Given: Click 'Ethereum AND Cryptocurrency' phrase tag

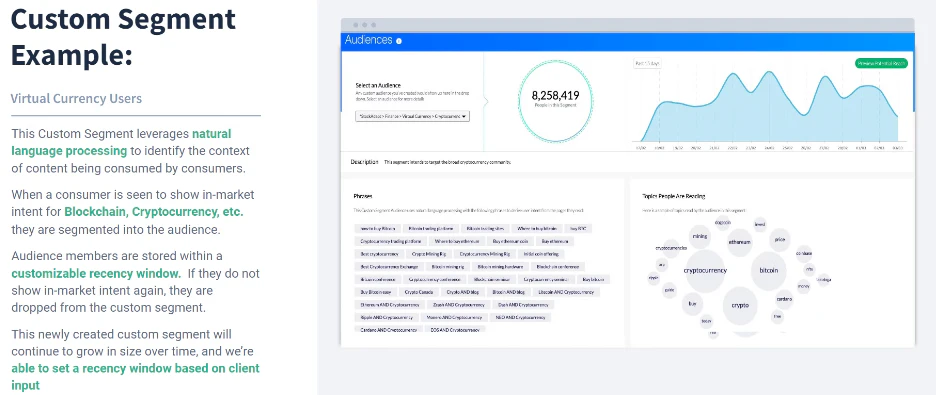Looking at the screenshot, I should [x=389, y=304].
